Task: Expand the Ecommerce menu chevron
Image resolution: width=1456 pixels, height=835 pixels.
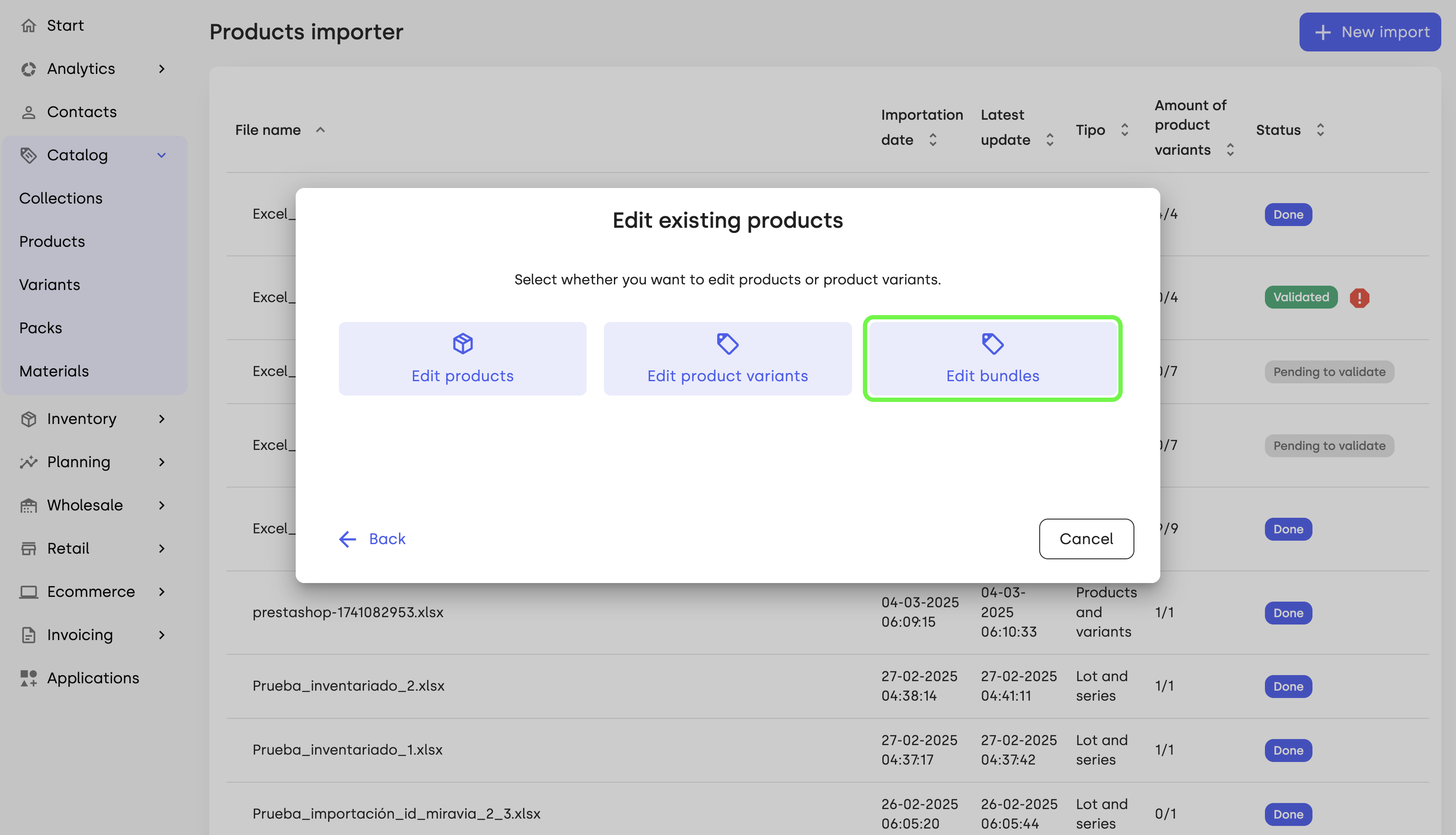Action: (x=162, y=592)
